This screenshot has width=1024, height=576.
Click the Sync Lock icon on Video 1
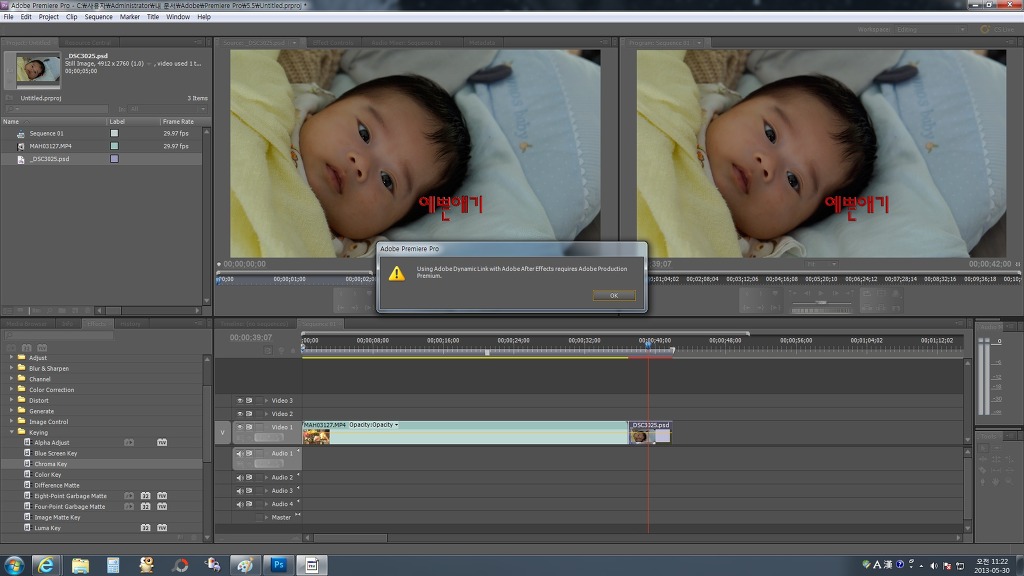[x=249, y=427]
